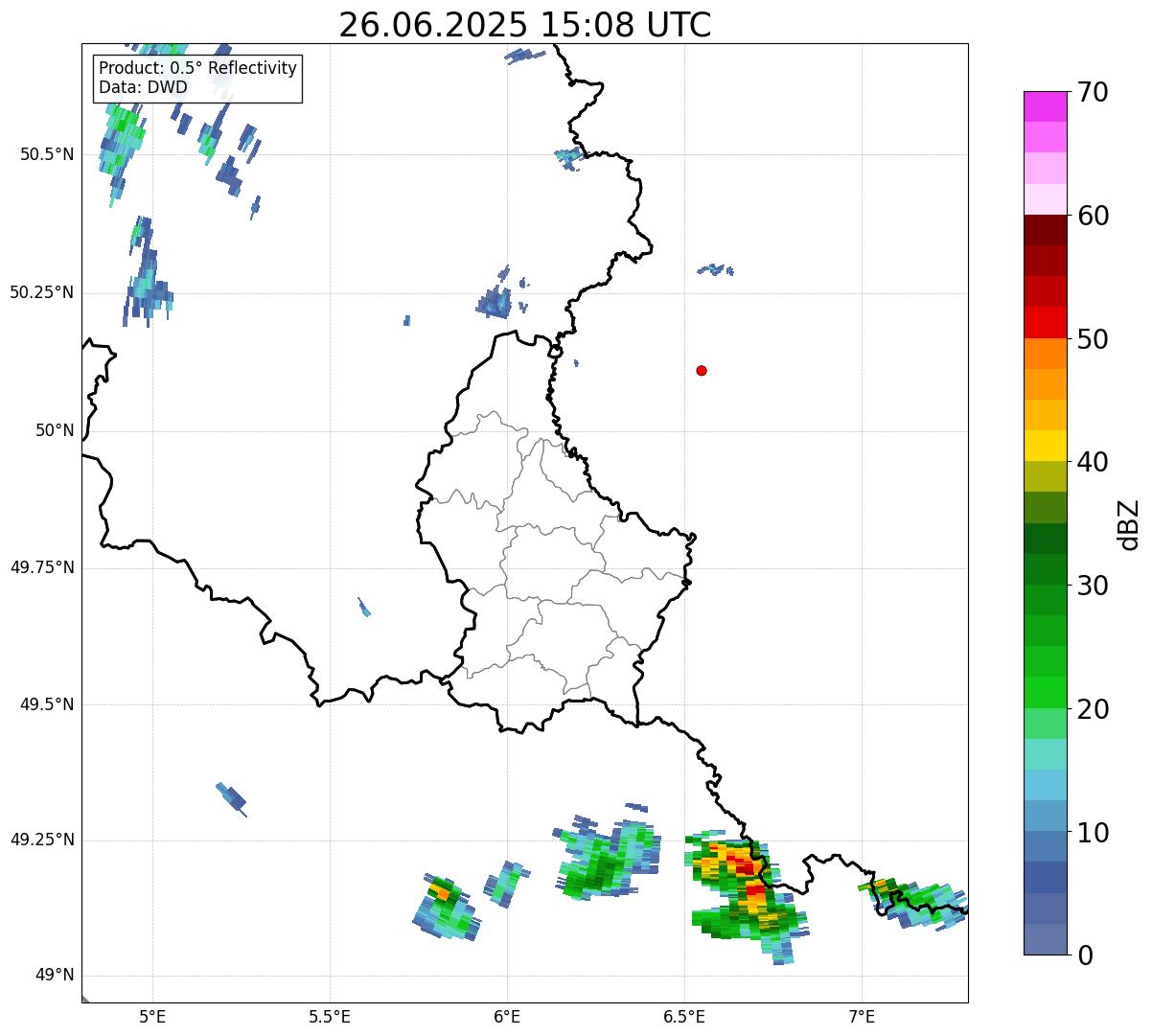
Task: Click the colorbar tick label 20
Action: pyautogui.click(x=1093, y=709)
